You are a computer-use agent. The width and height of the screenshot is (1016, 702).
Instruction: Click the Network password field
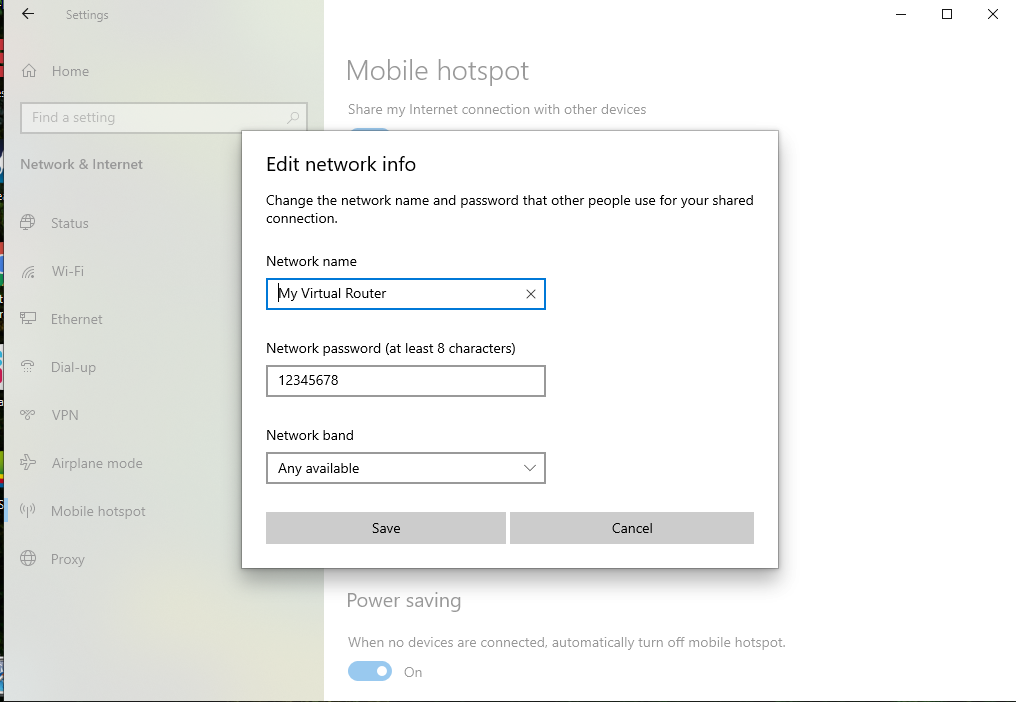pyautogui.click(x=406, y=380)
